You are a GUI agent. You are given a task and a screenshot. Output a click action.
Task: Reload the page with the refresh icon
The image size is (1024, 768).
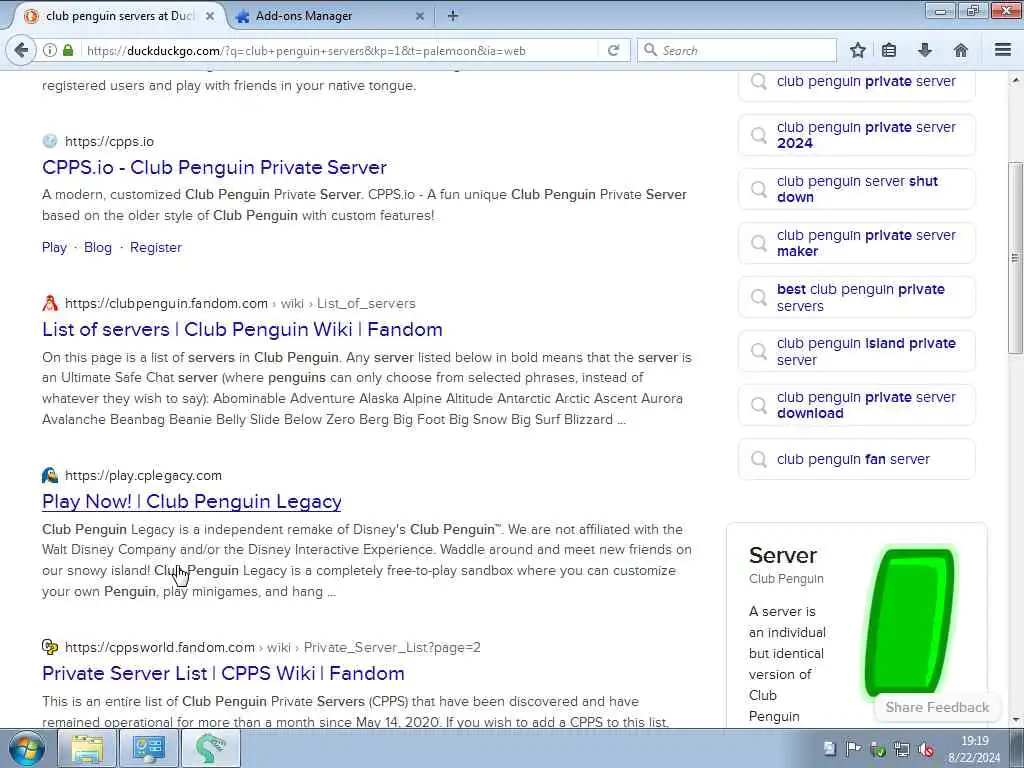tap(613, 50)
